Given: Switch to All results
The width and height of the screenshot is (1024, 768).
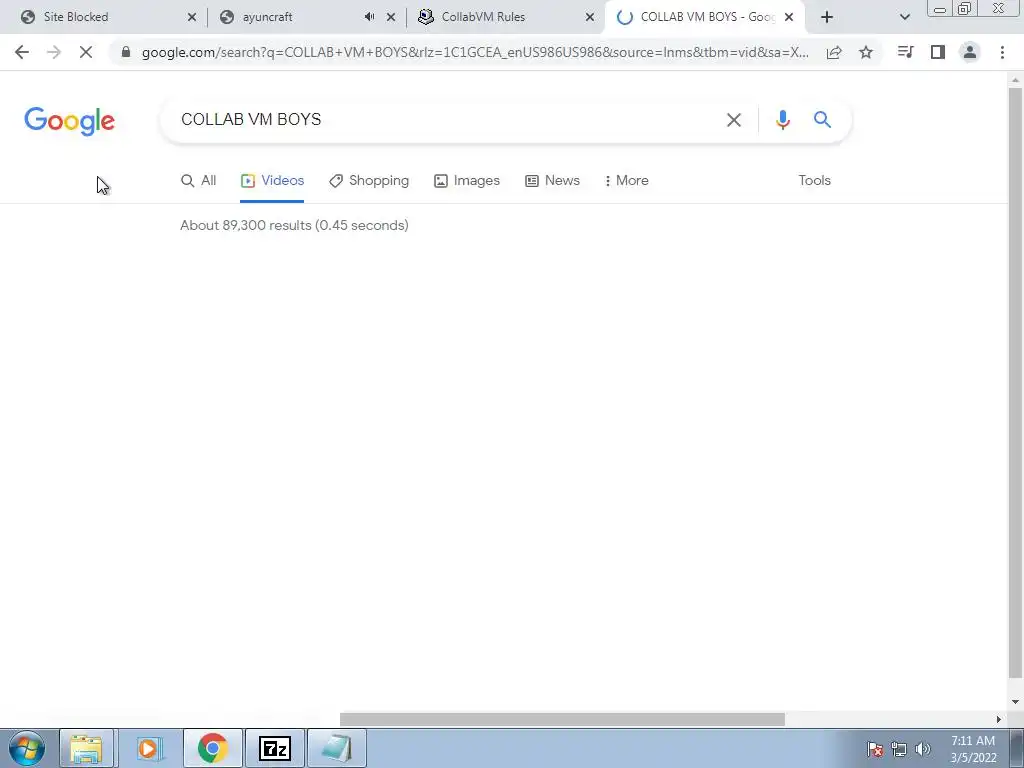Looking at the screenshot, I should [x=199, y=180].
